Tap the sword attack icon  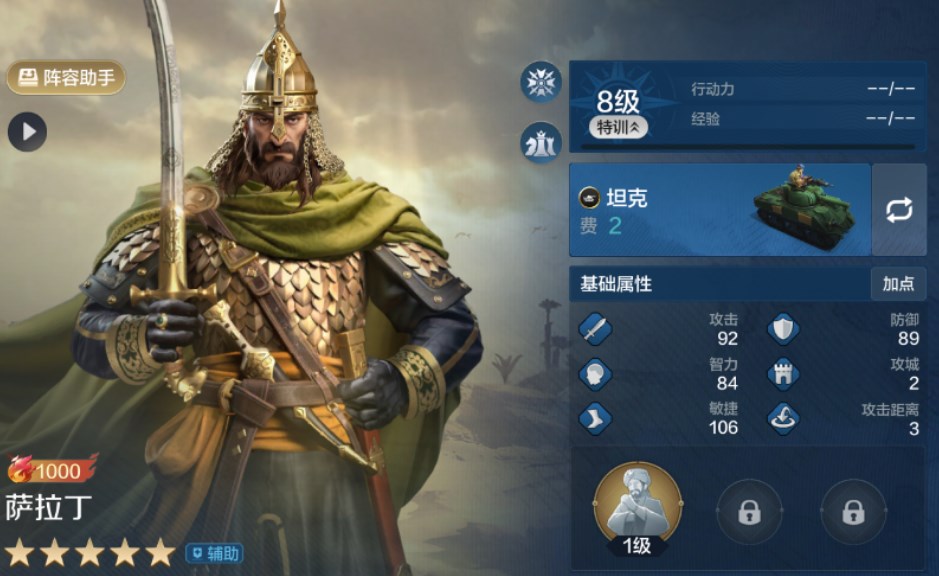point(595,329)
